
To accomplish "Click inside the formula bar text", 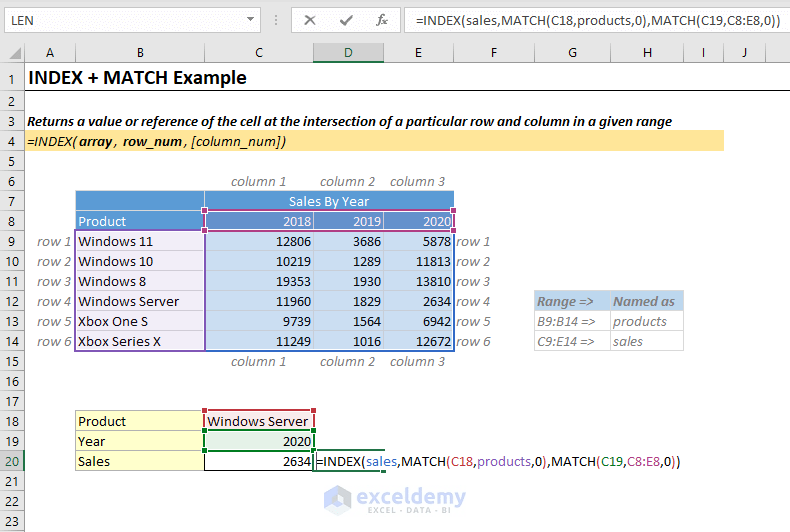I will (x=598, y=20).
